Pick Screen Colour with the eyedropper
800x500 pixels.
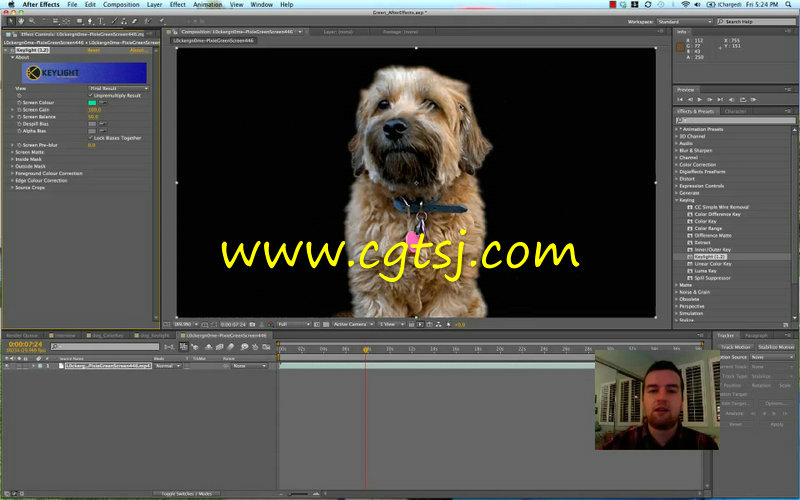tap(103, 103)
